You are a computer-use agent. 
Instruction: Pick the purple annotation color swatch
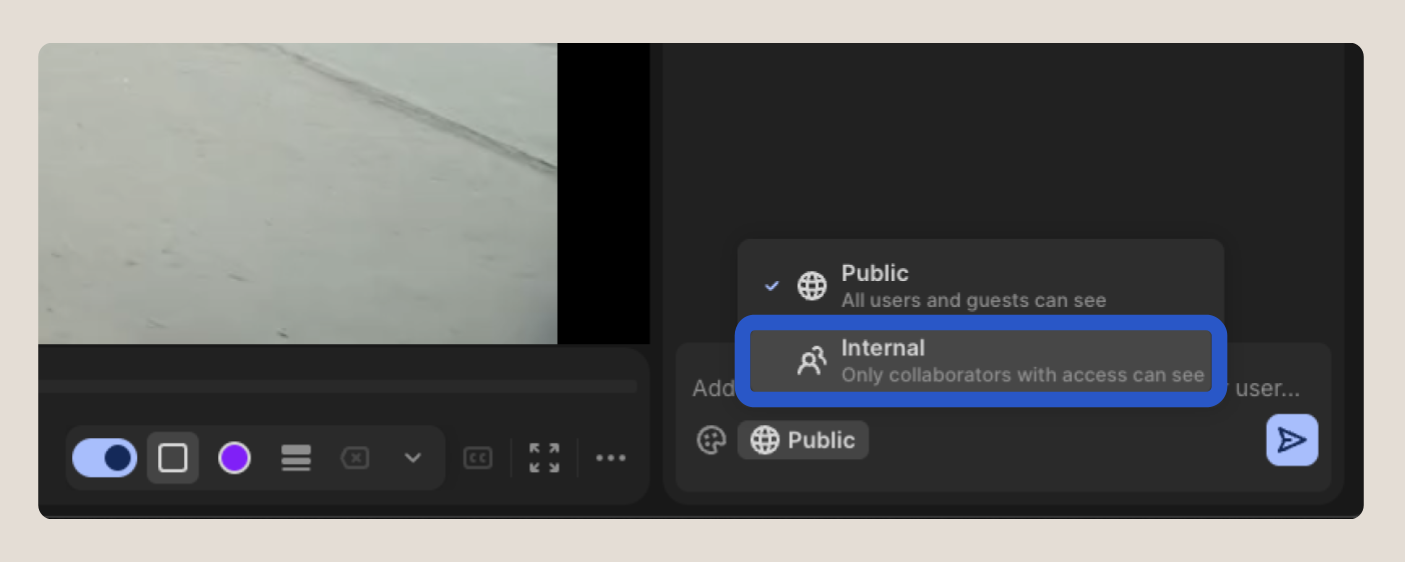coord(234,458)
